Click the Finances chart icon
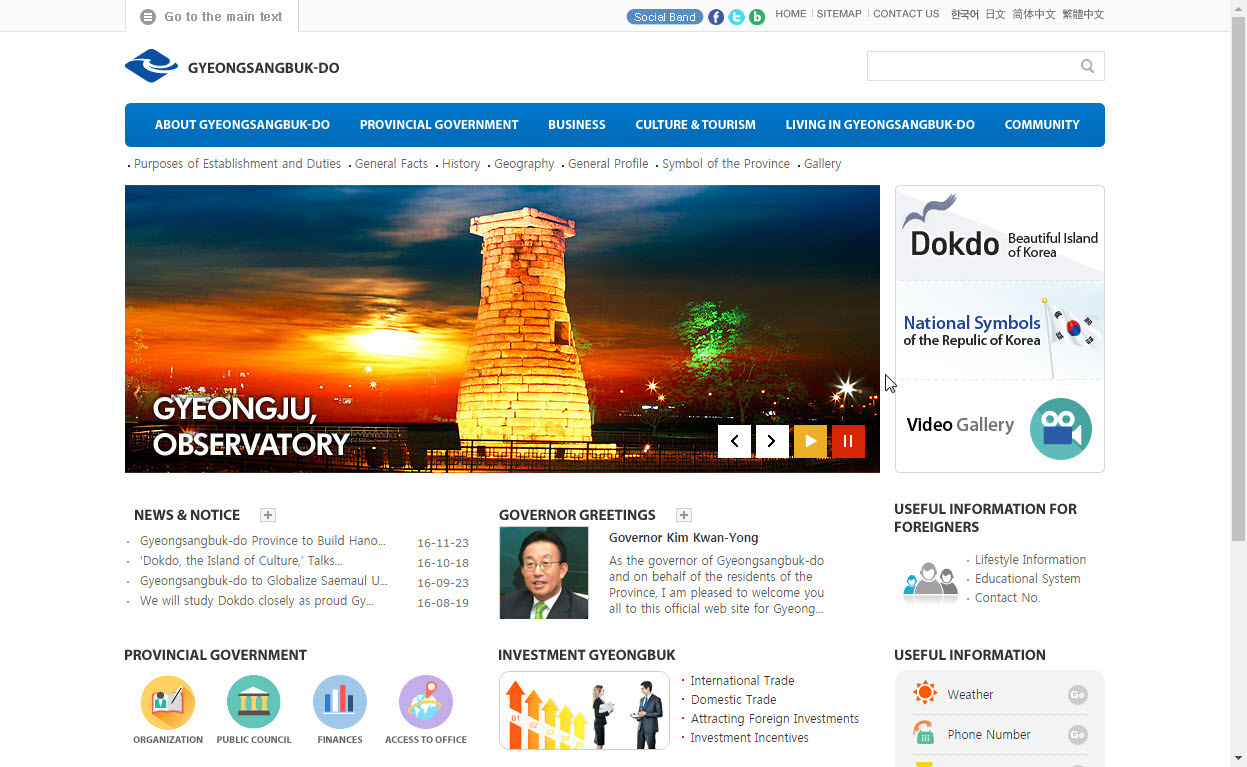 pos(340,702)
